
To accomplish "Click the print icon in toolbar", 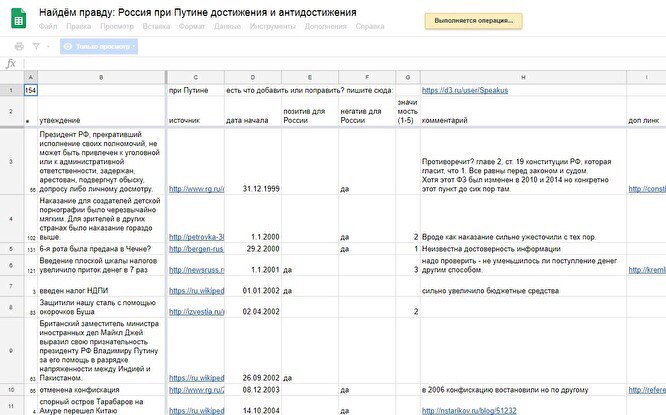I will click(x=19, y=46).
